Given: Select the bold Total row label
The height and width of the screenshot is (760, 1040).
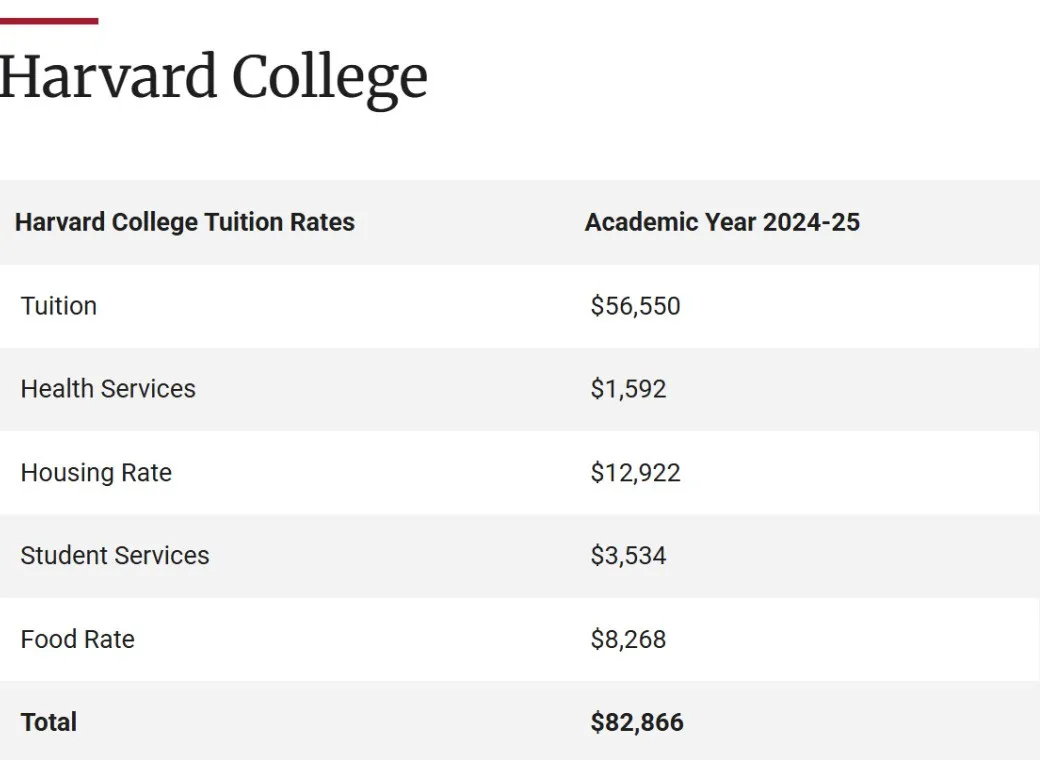Looking at the screenshot, I should coord(48,723).
